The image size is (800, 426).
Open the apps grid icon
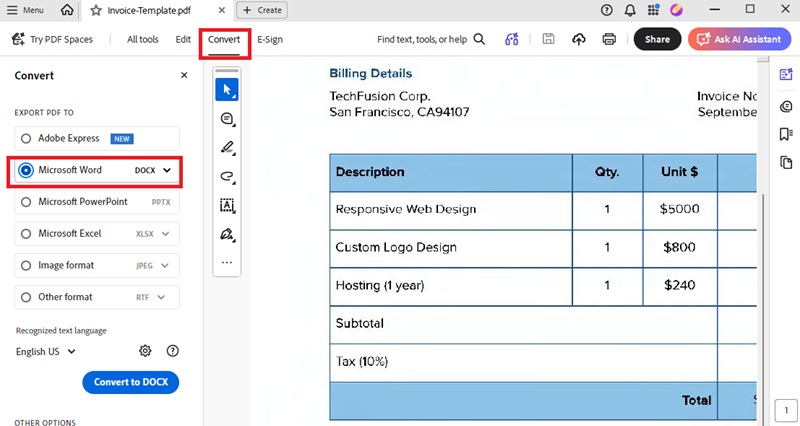click(653, 10)
